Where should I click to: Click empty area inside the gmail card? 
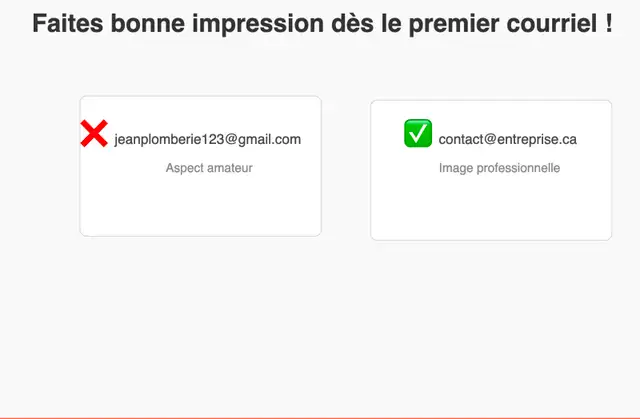tap(200, 206)
